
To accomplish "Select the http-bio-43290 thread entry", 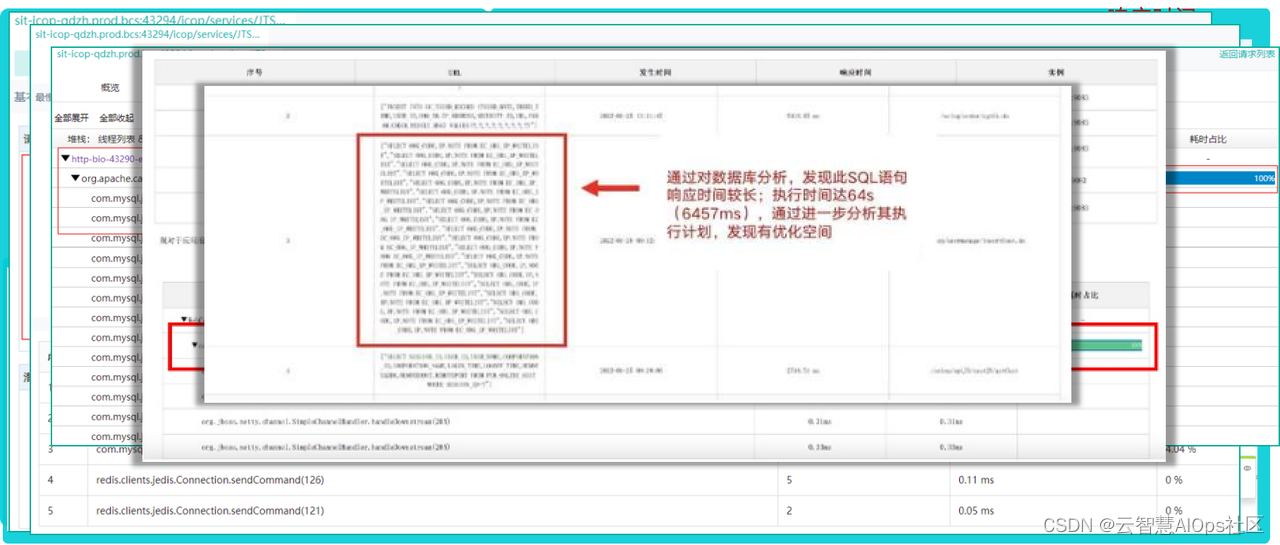I will tap(107, 158).
